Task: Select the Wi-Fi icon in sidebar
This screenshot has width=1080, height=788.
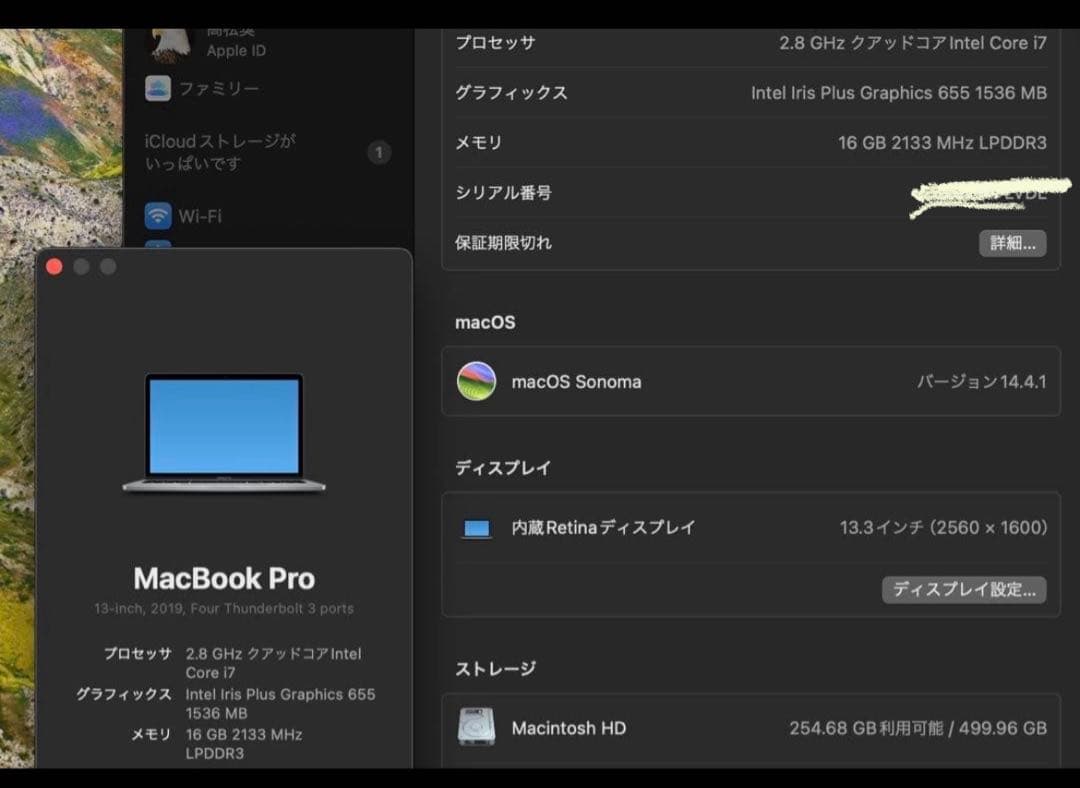Action: pos(158,216)
